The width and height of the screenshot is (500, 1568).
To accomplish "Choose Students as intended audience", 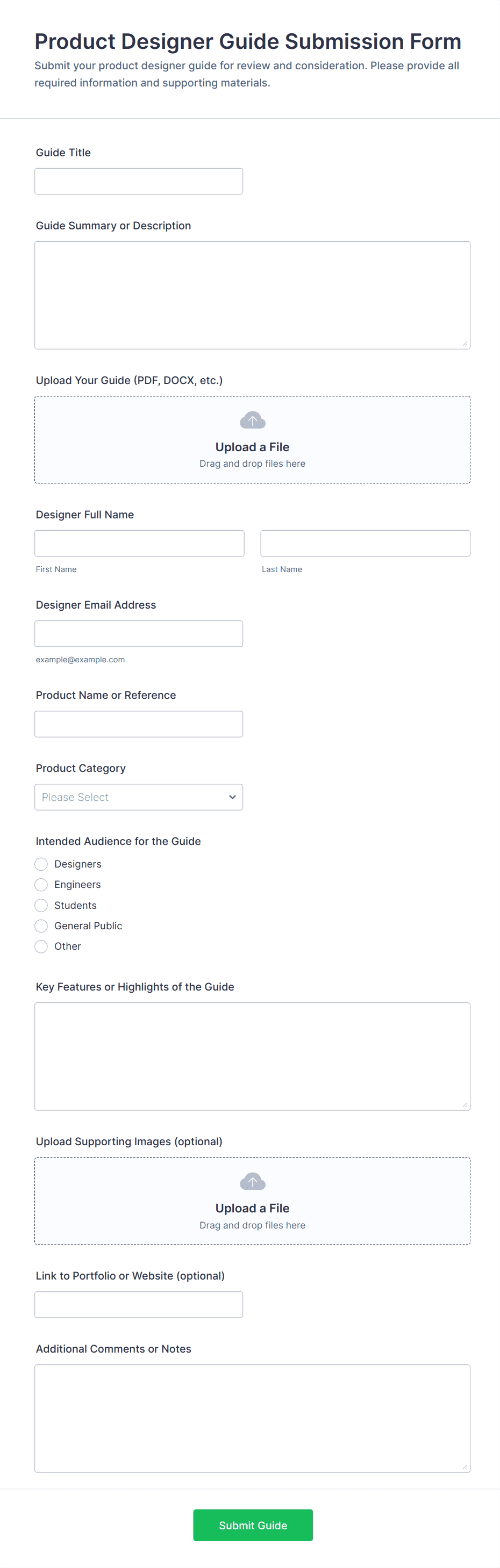I will click(41, 905).
